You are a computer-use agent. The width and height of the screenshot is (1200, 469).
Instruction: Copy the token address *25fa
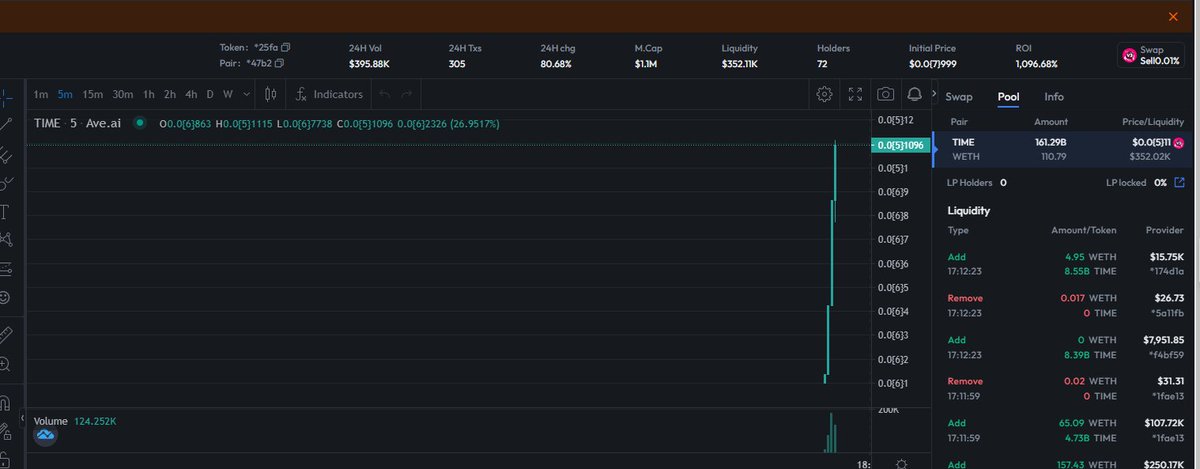point(286,47)
